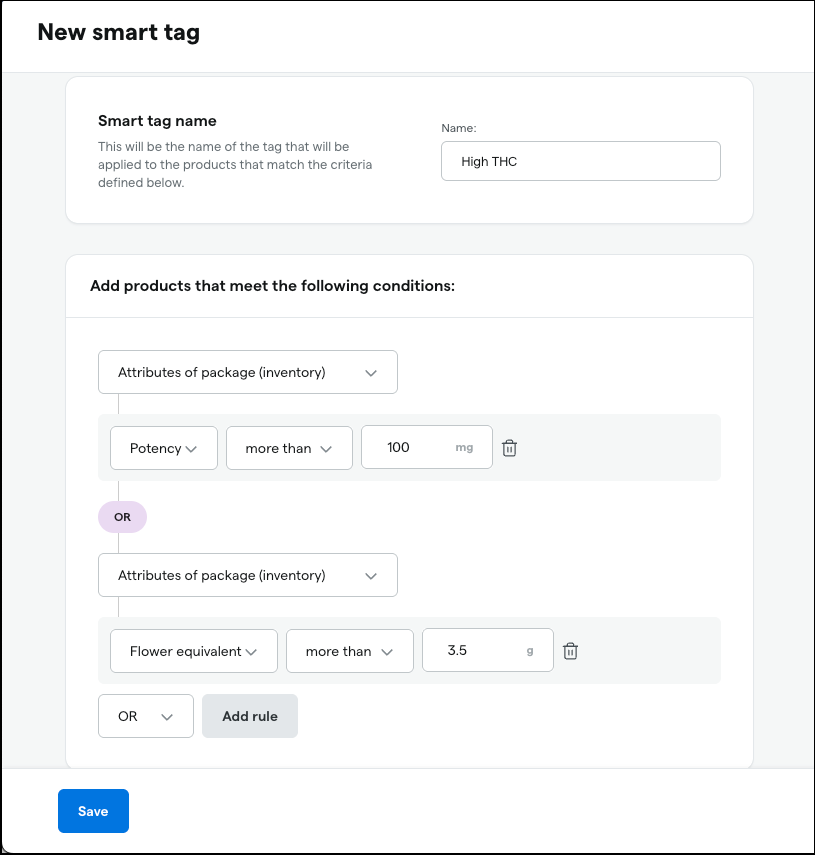Click the flower equivalent value field showing 3.5
Image resolution: width=815 pixels, height=855 pixels.
click(487, 650)
